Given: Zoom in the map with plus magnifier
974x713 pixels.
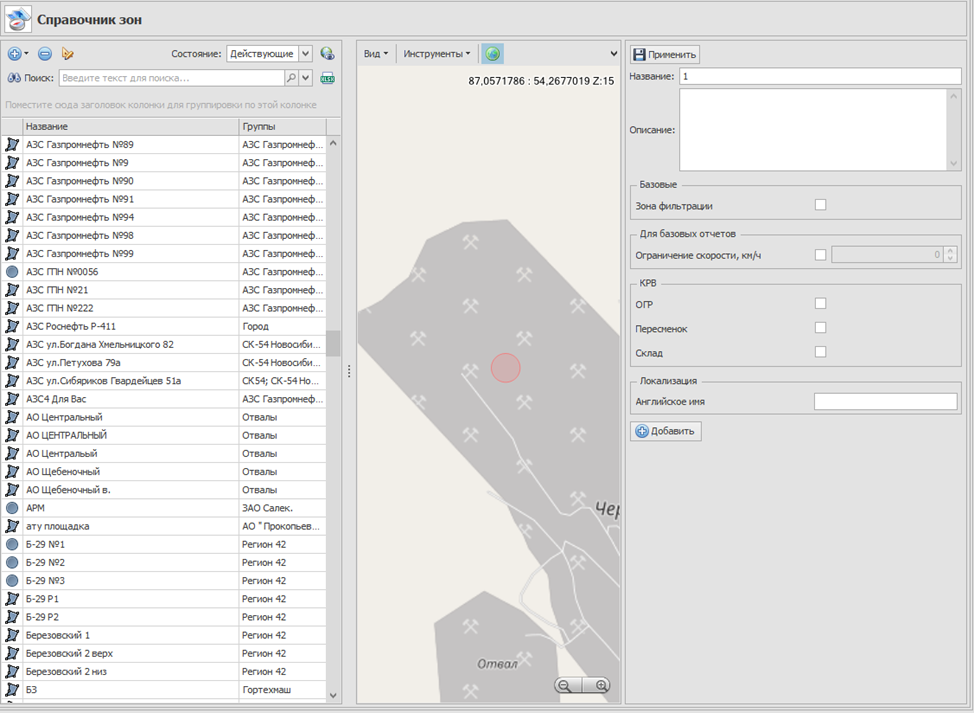Looking at the screenshot, I should 601,686.
